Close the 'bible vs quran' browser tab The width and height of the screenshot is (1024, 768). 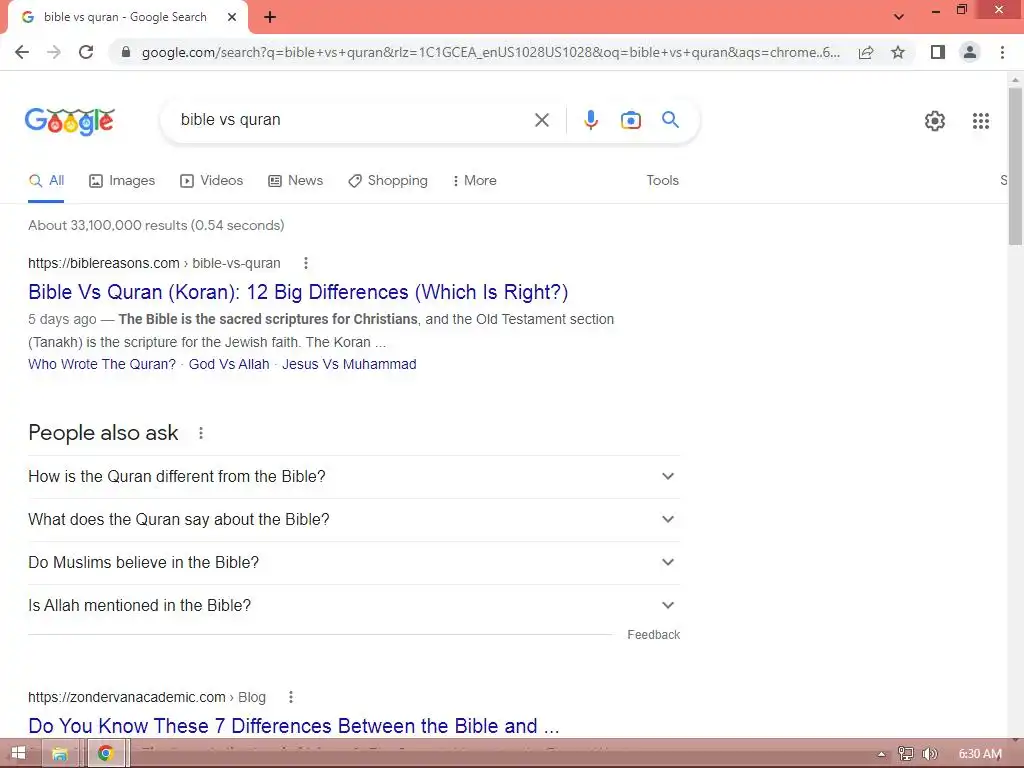tap(232, 17)
